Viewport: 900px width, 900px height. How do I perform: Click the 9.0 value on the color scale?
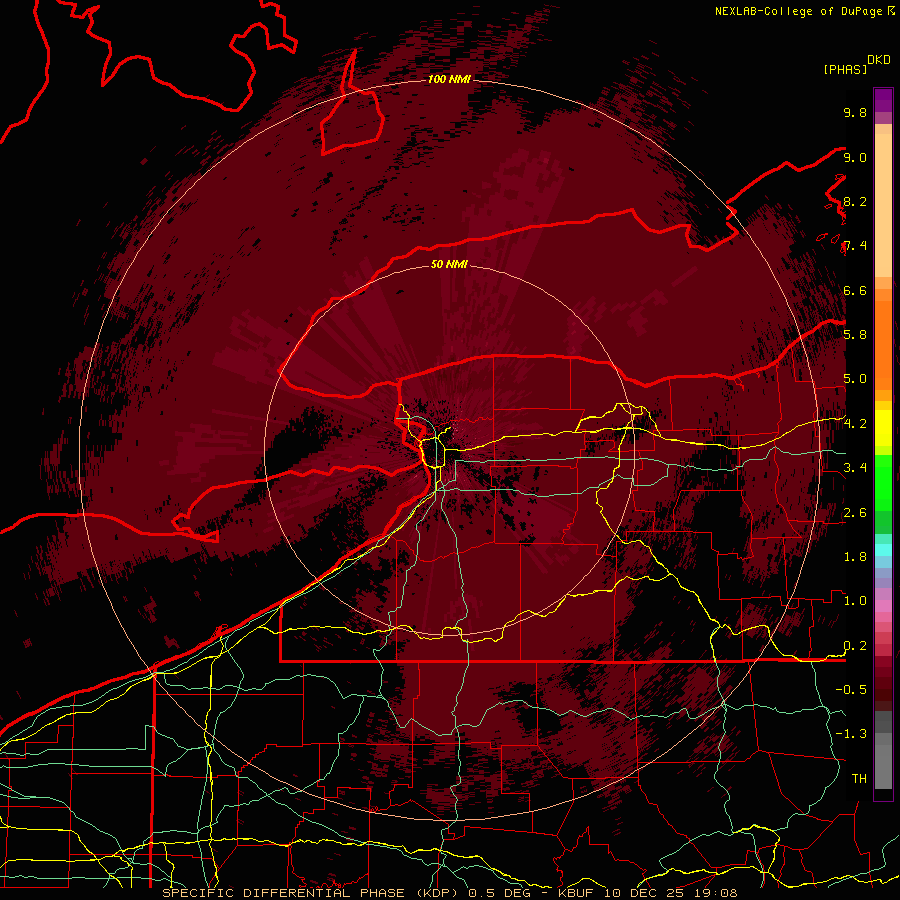click(855, 158)
